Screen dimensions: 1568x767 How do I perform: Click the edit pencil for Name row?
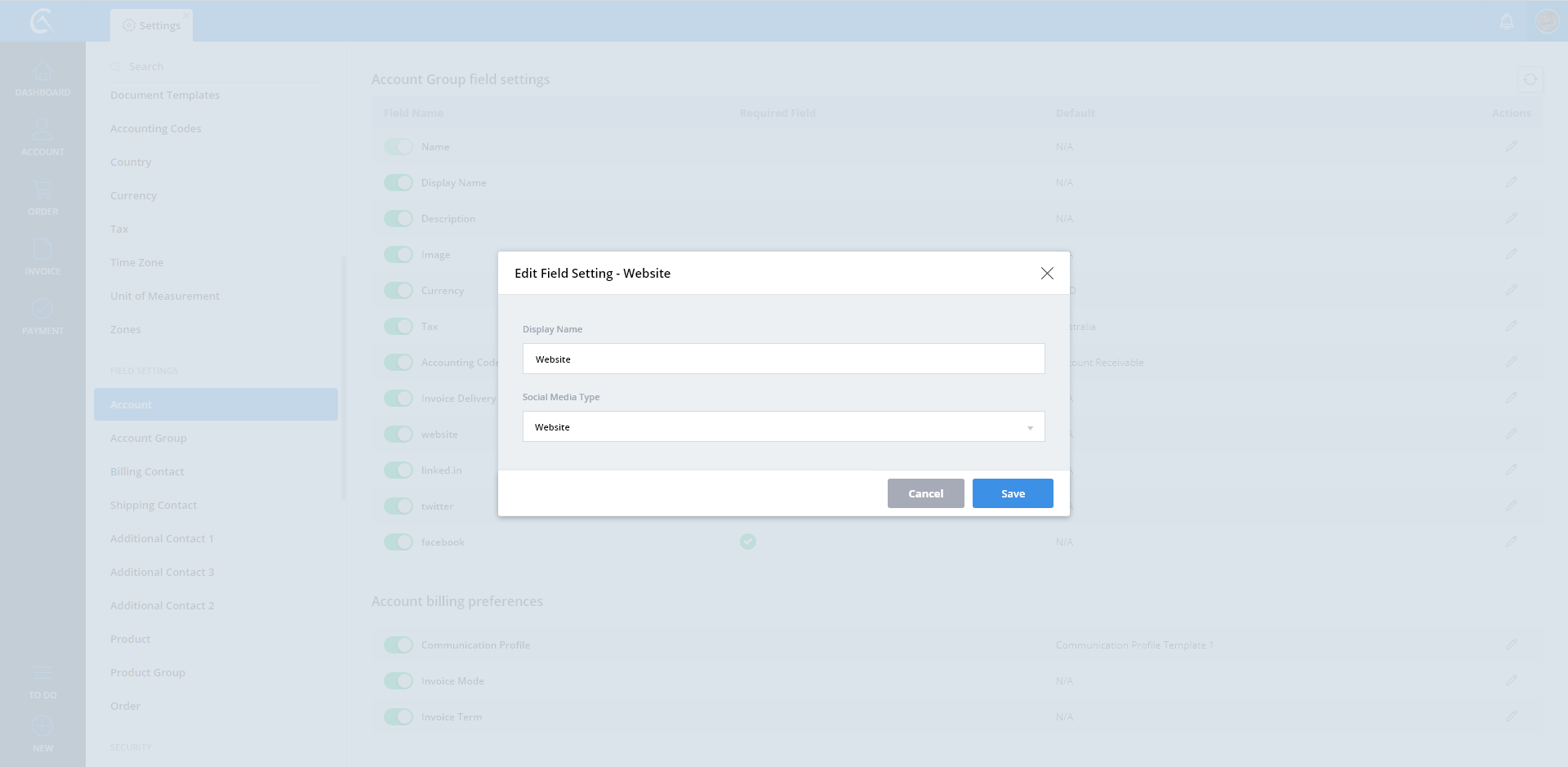[x=1511, y=146]
